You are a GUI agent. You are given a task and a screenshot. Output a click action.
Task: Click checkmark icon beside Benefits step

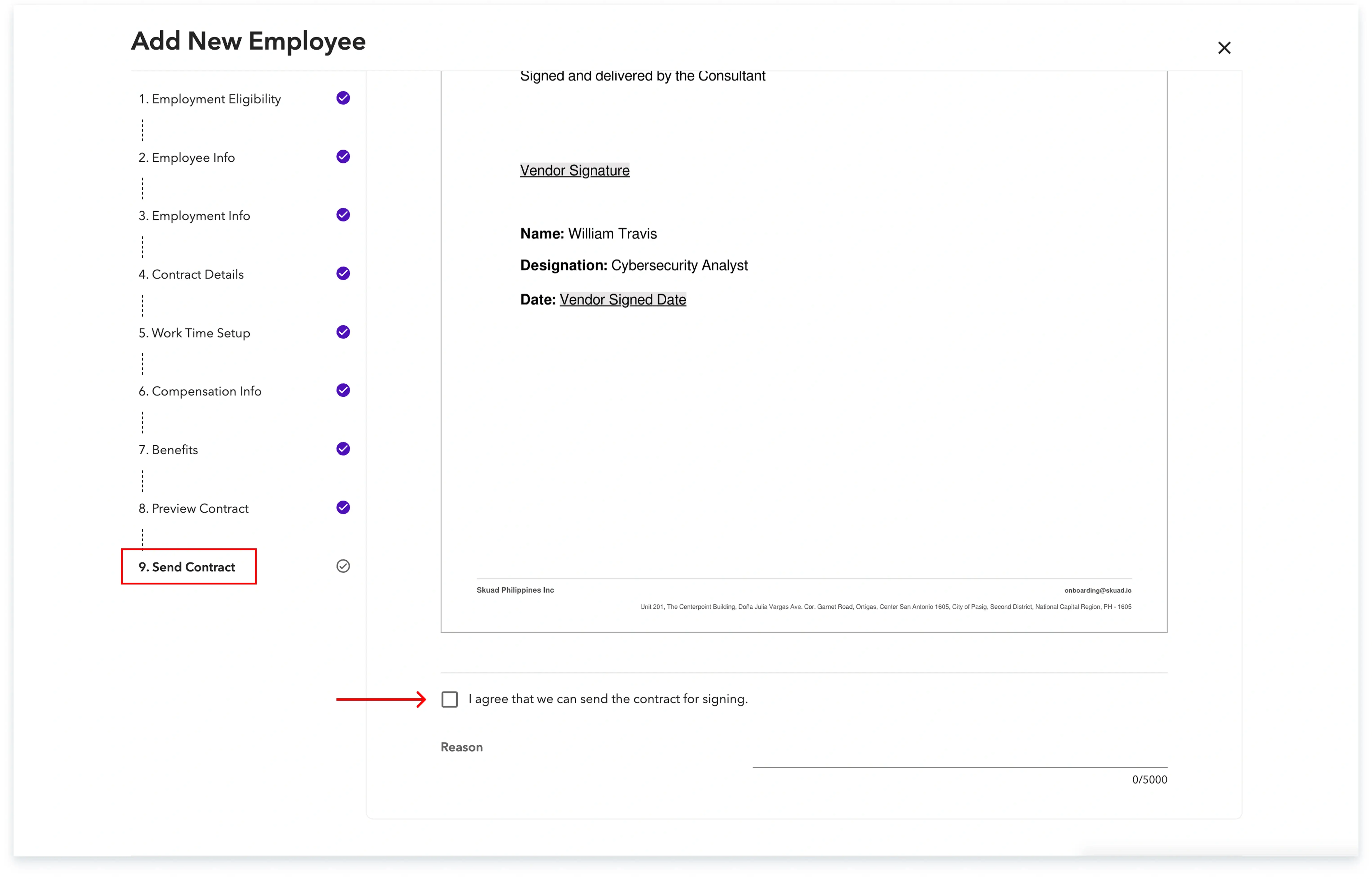(x=343, y=449)
